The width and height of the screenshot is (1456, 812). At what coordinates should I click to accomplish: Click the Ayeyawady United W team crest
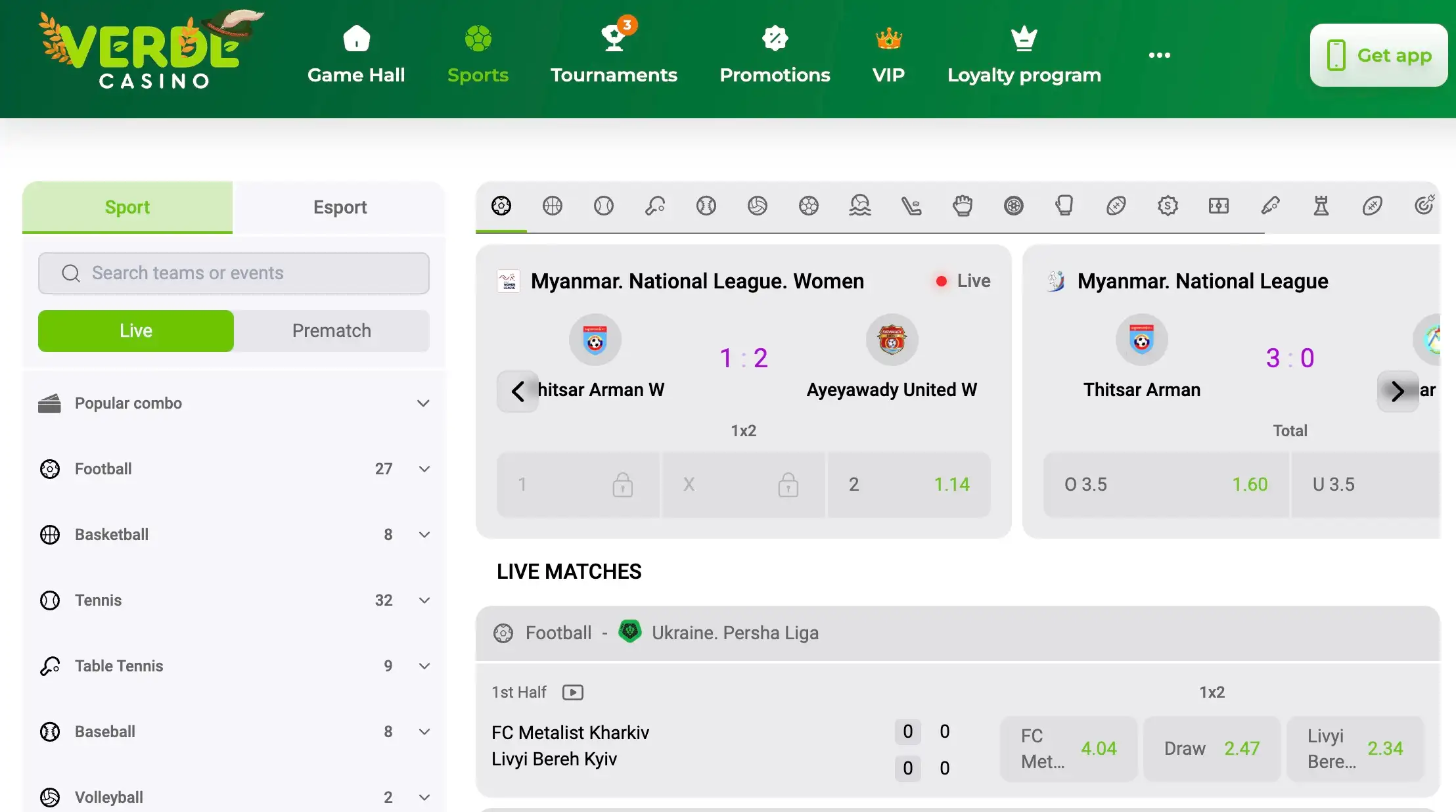pos(892,340)
